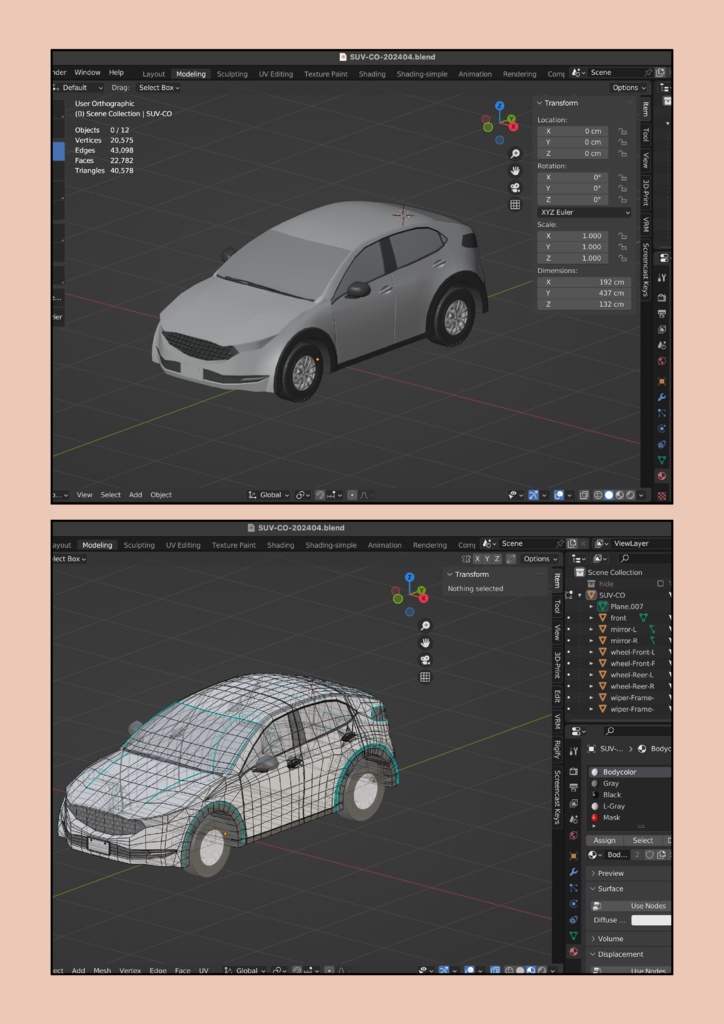Click the orthographic grid icon in lower window
724x1024 pixels.
425,677
